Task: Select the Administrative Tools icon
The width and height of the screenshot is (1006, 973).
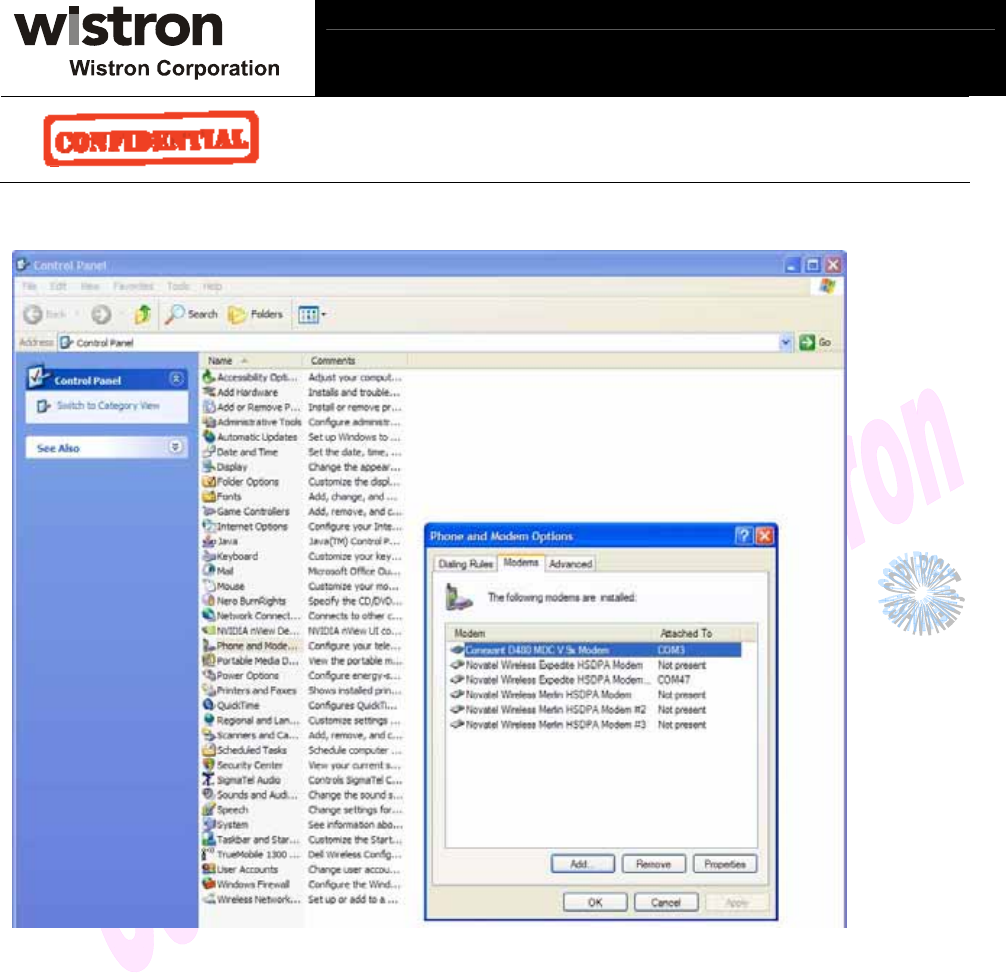Action: [x=209, y=421]
